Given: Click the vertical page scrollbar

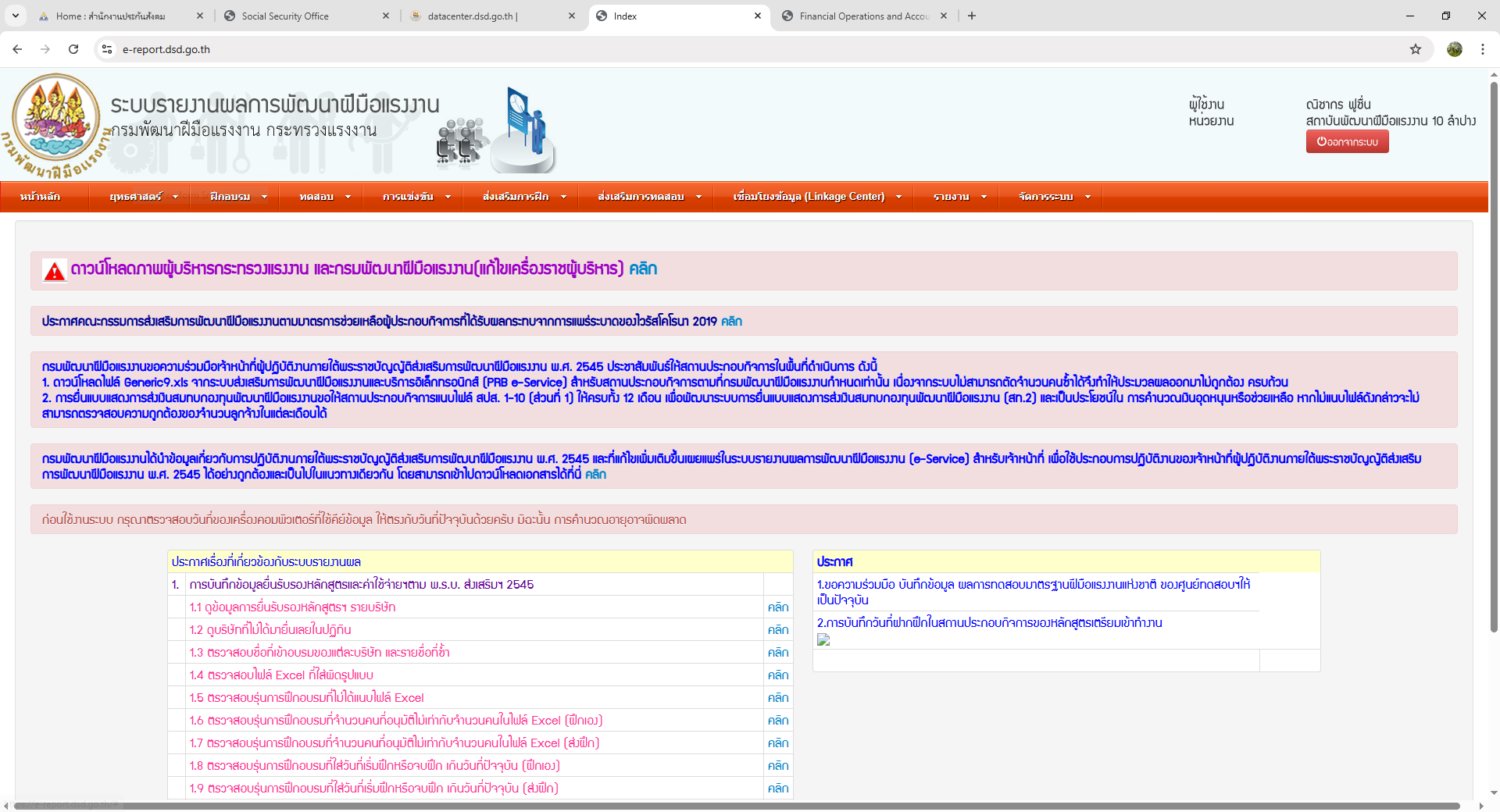Looking at the screenshot, I should click(x=1494, y=351).
